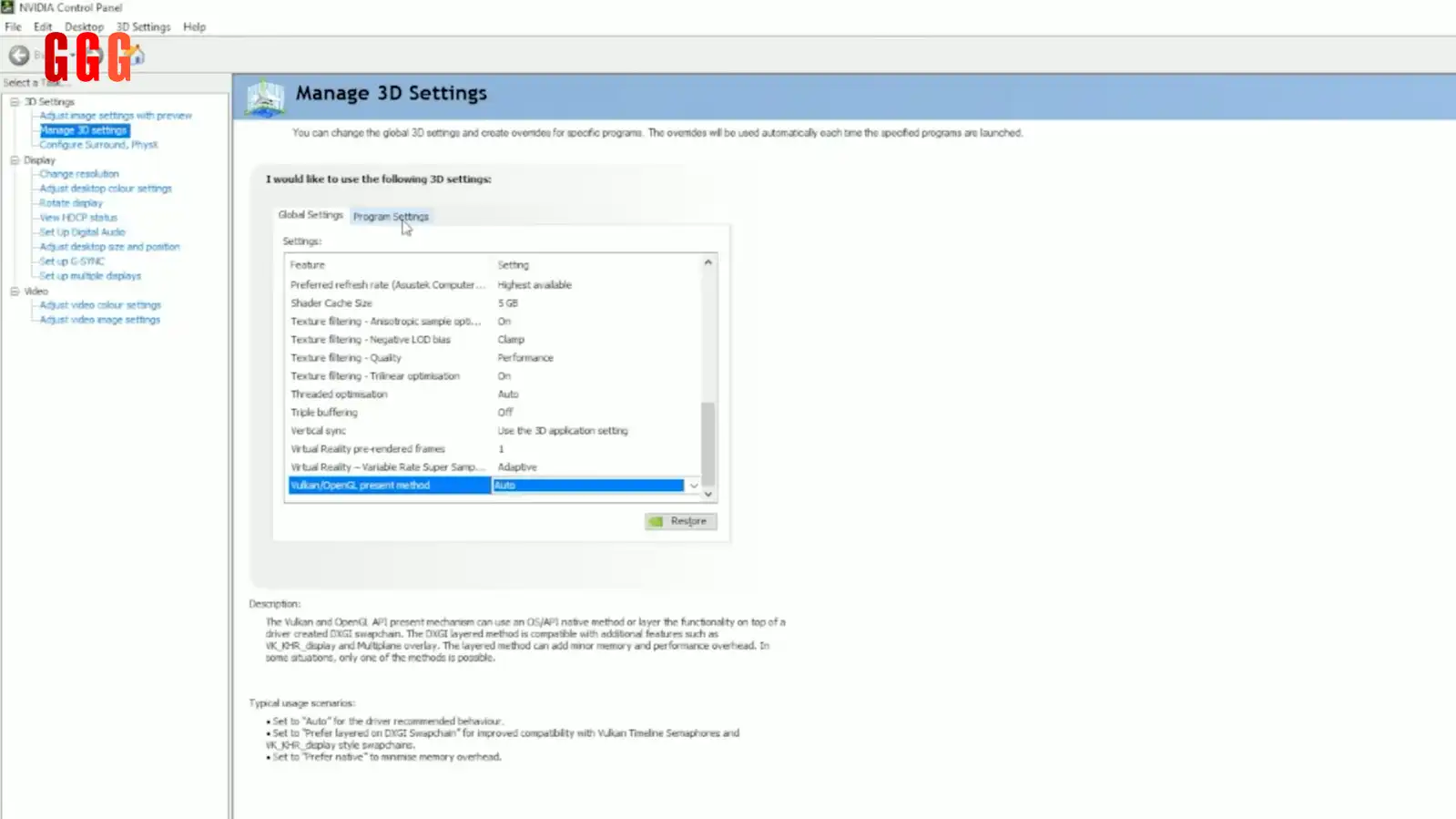Select the Preferred refresh rate row
Viewport: 1456px width, 819px height.
click(493, 285)
